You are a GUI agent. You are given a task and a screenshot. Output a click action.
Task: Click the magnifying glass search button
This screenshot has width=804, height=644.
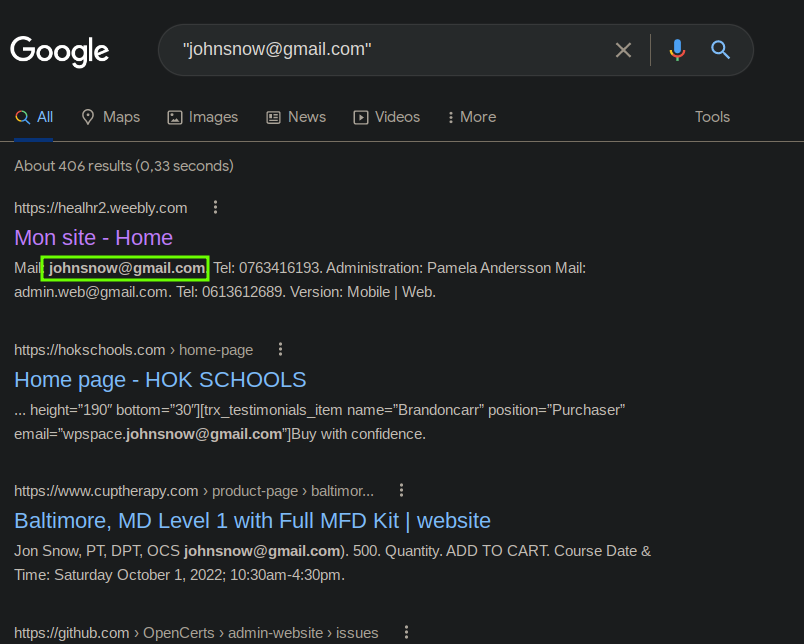(720, 50)
